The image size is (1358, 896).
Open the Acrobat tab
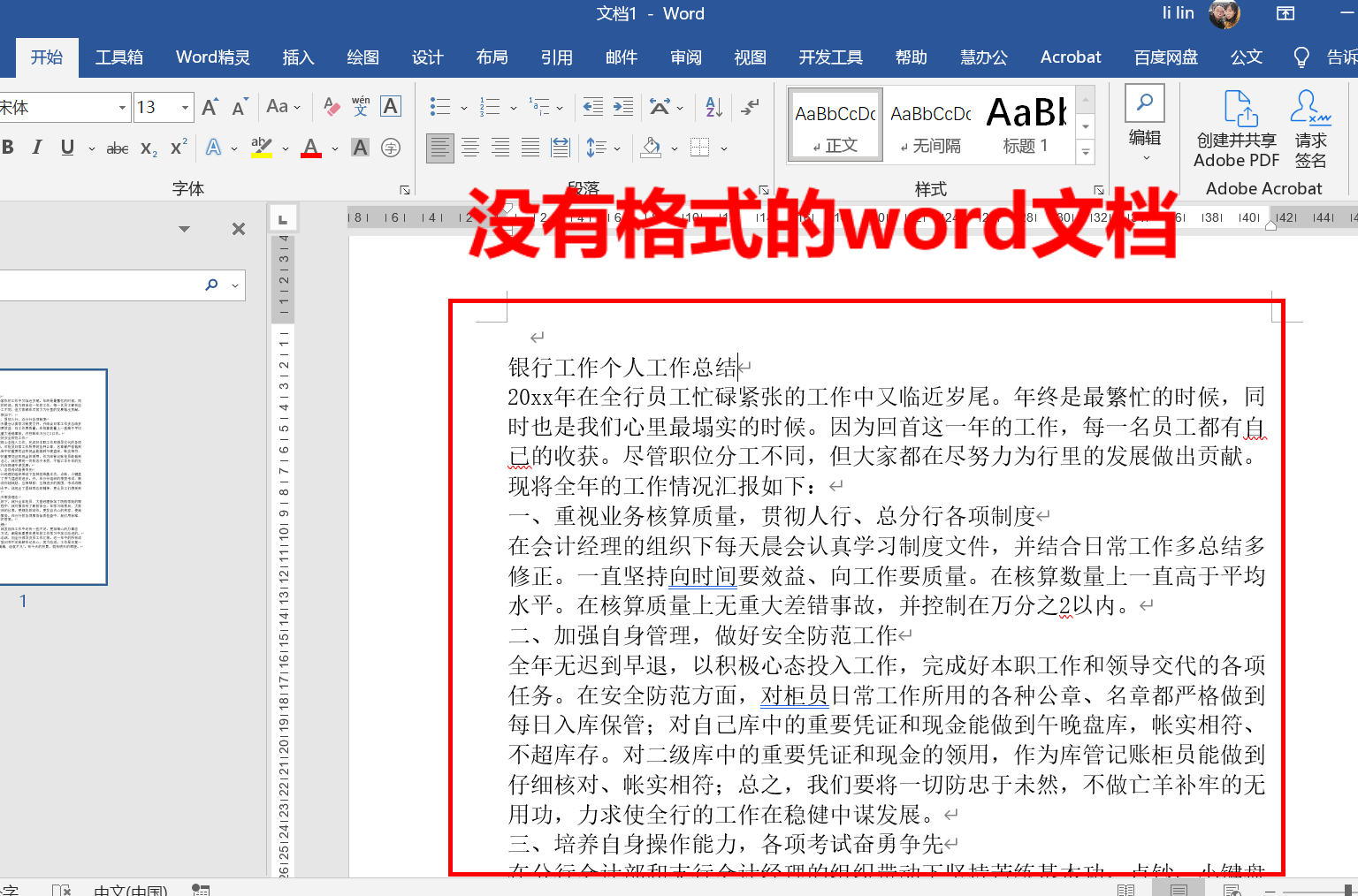pyautogui.click(x=1070, y=57)
